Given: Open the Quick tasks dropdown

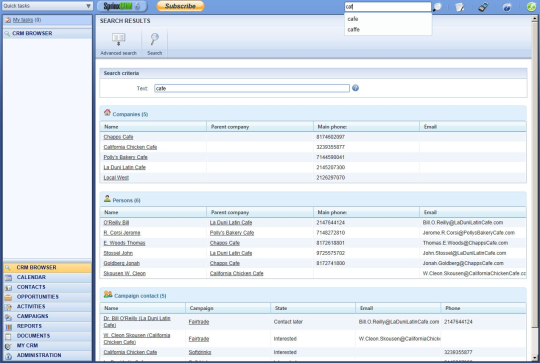Looking at the screenshot, I should coord(47,6).
